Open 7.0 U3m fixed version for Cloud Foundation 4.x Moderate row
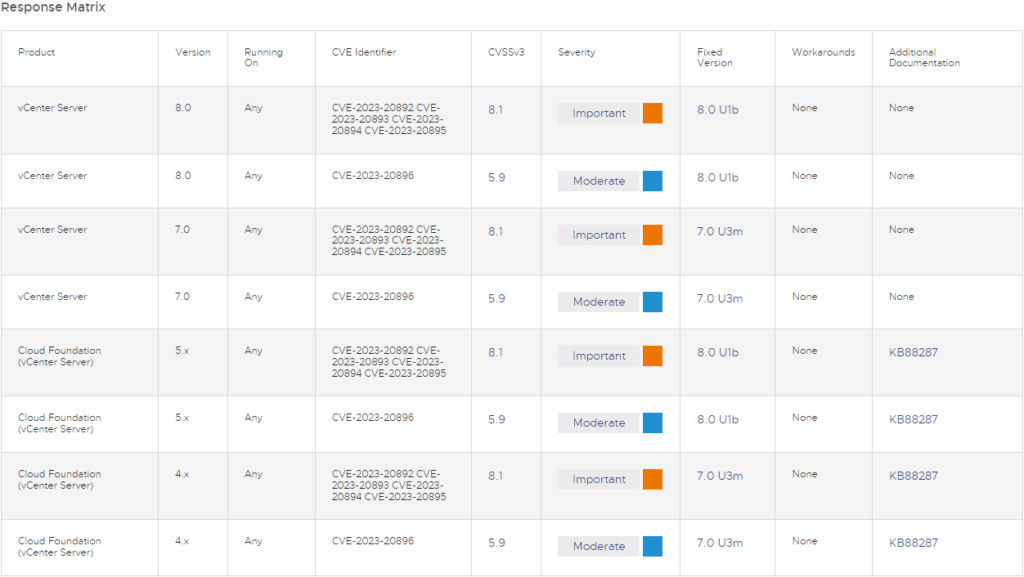This screenshot has width=1024, height=577. click(x=720, y=543)
